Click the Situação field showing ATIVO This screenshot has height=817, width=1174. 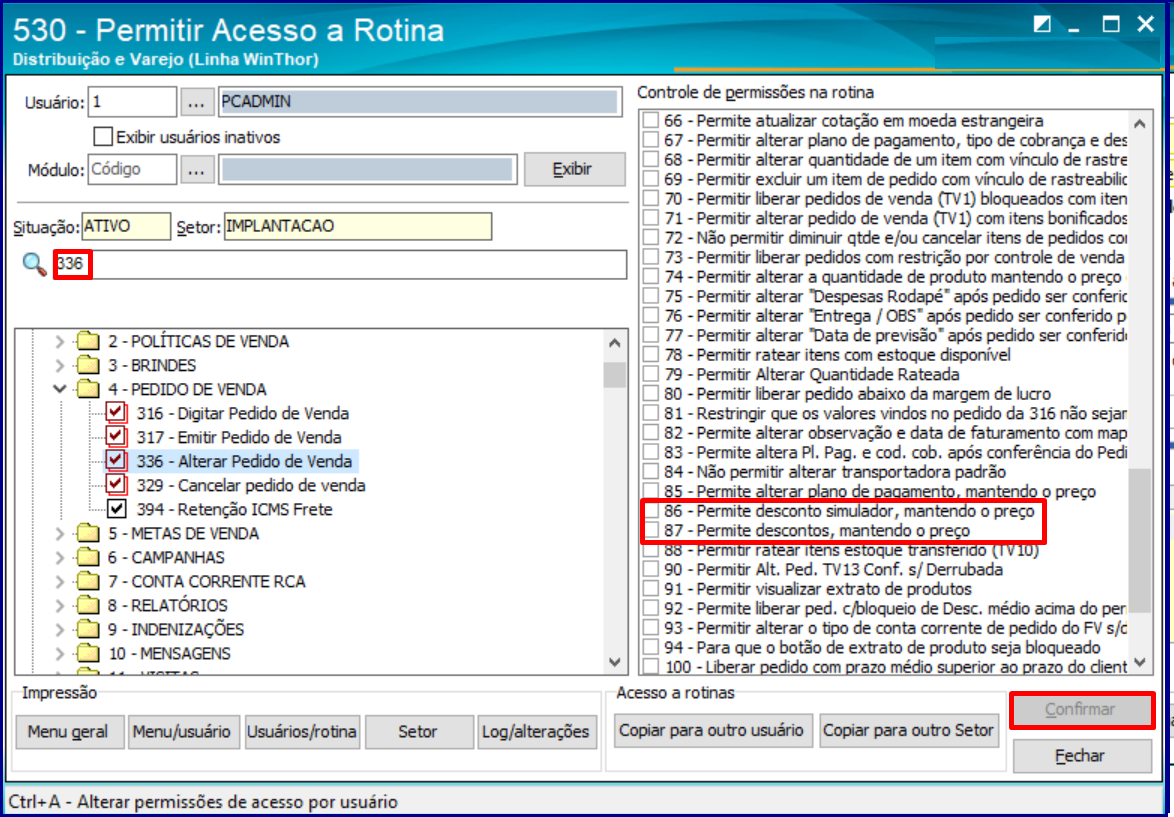coord(126,226)
